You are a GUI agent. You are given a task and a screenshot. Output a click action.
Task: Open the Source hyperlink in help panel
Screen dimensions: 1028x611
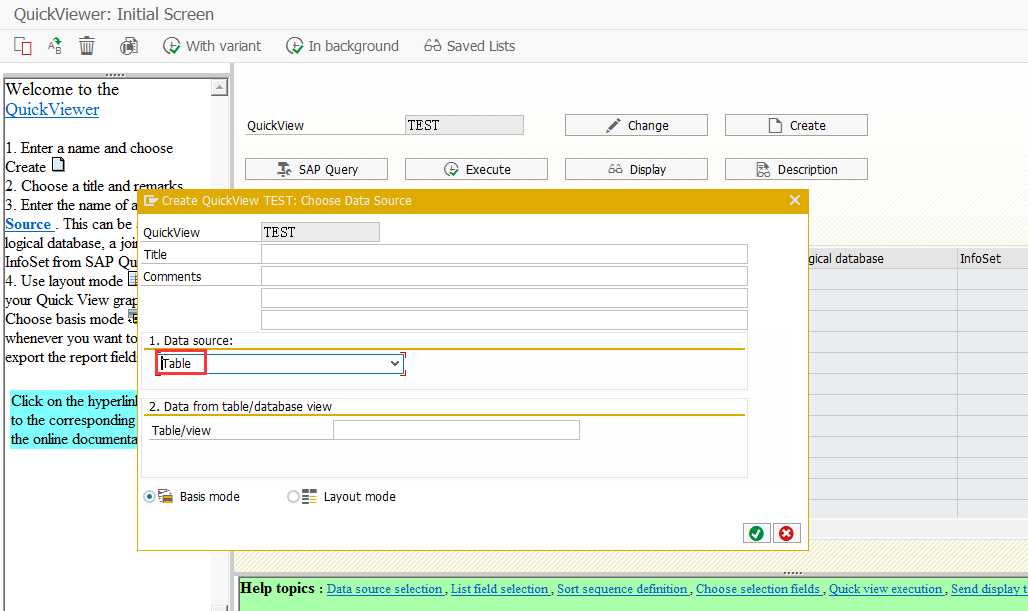(x=29, y=224)
